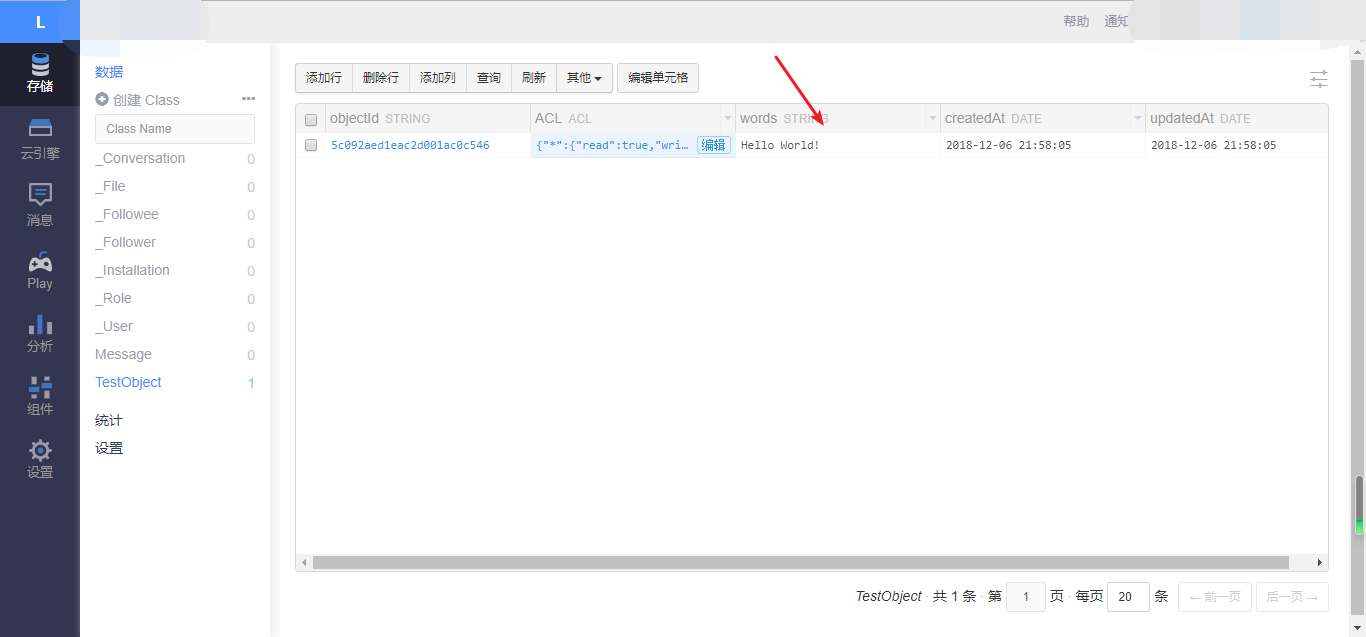Open the words column dropdown arrow

click(932, 118)
